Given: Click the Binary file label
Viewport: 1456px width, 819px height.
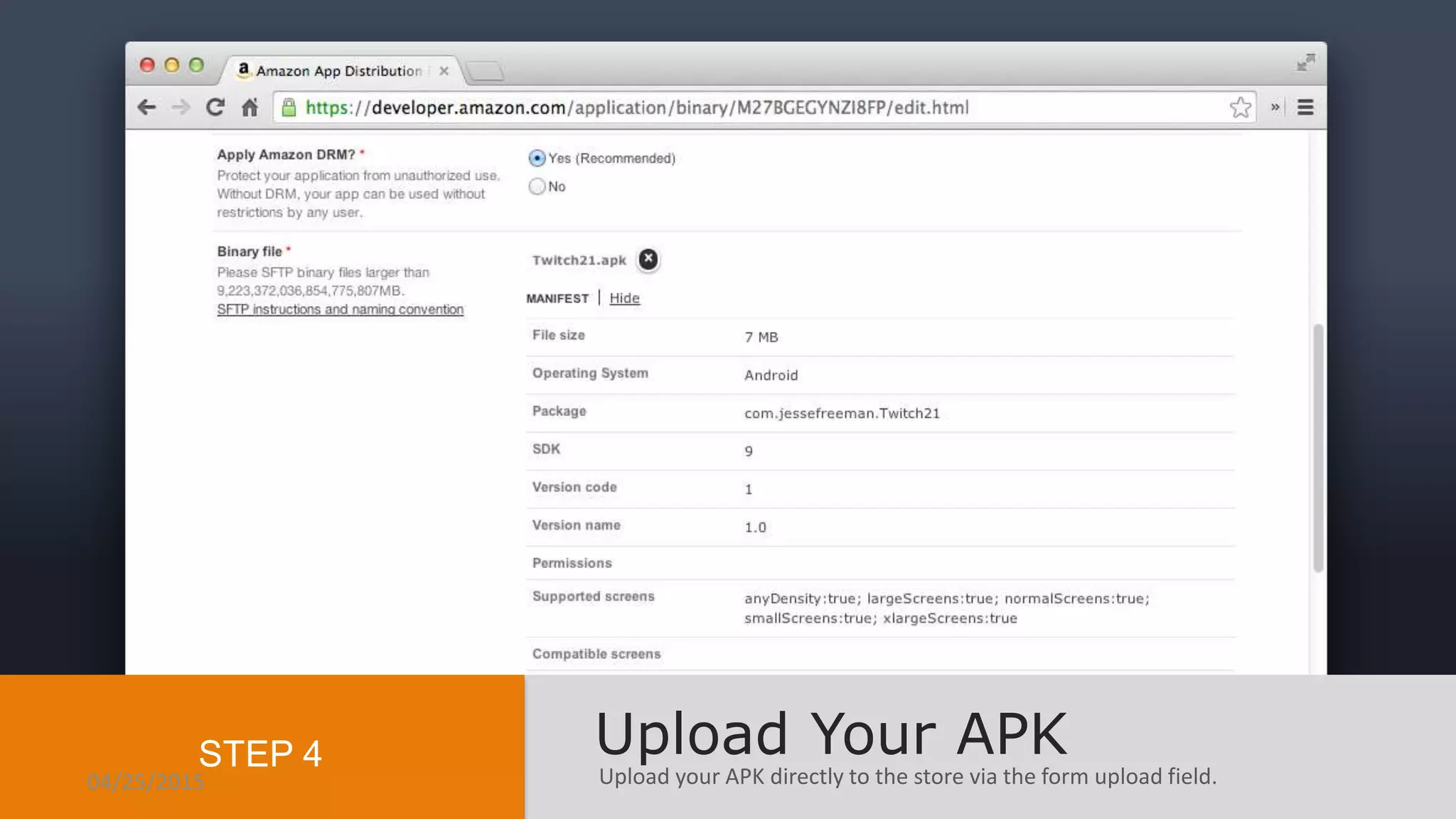Looking at the screenshot, I should click(x=250, y=252).
